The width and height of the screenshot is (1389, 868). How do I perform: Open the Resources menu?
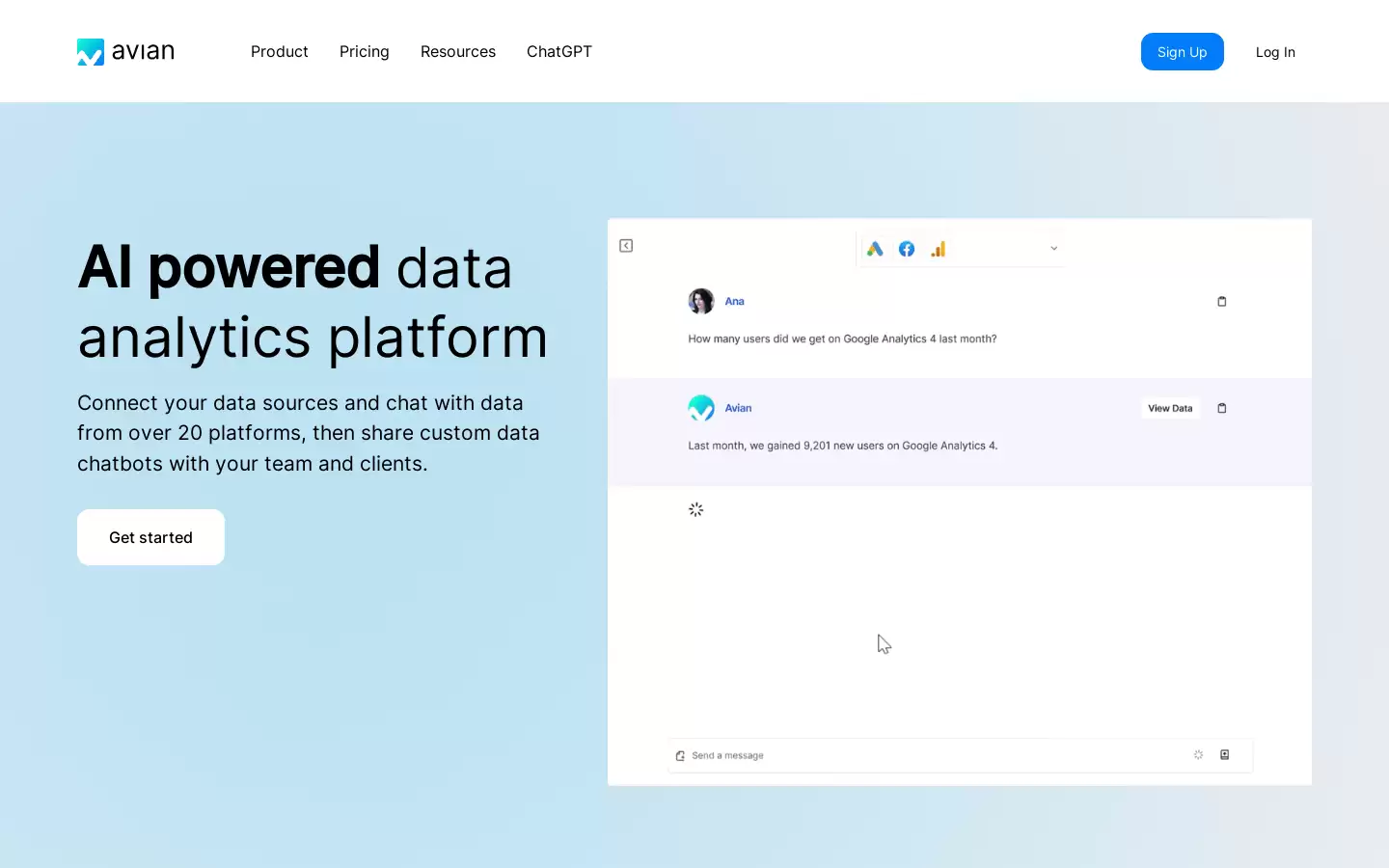pos(458,52)
